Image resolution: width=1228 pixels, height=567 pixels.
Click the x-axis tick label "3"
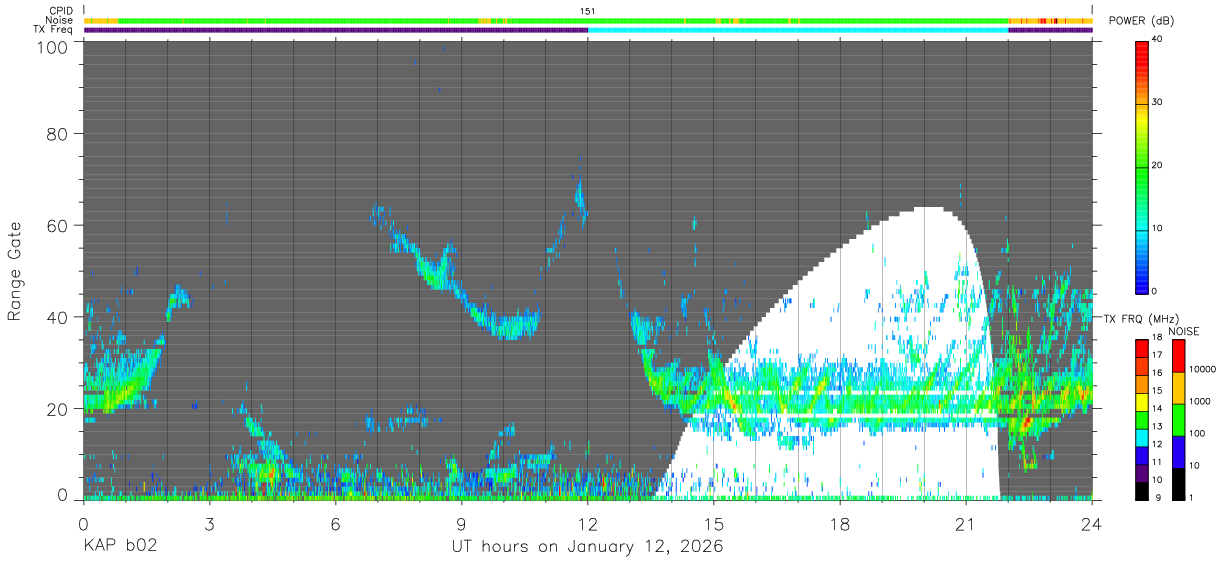(x=209, y=523)
